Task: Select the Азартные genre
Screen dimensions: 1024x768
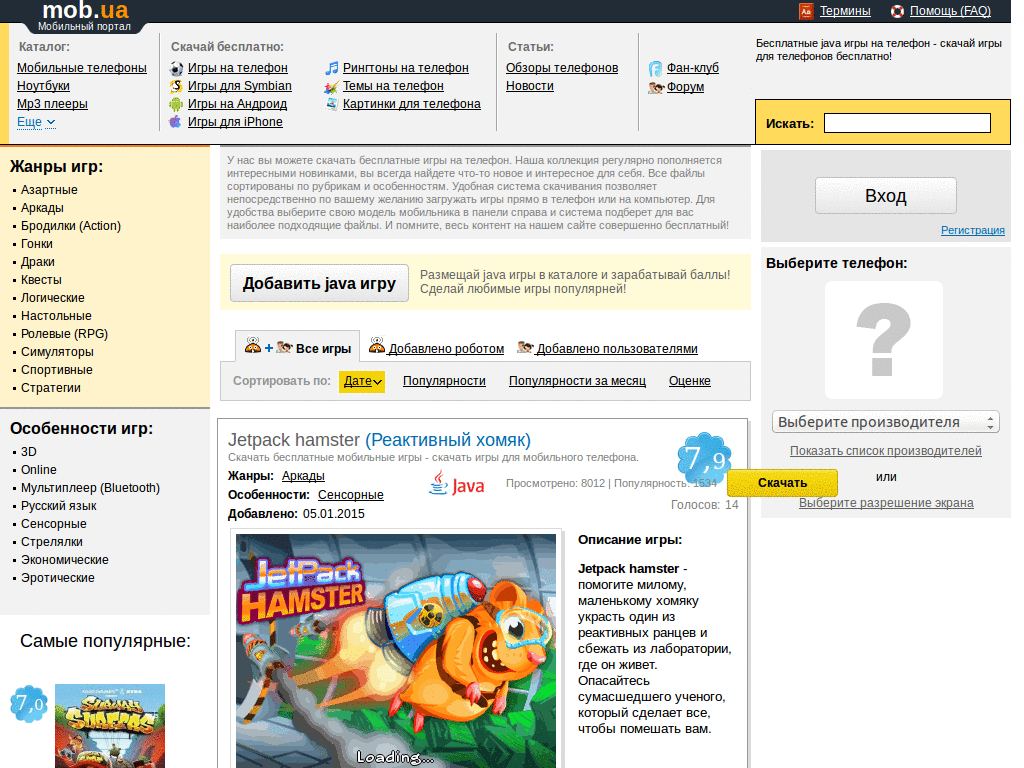Action: point(49,190)
